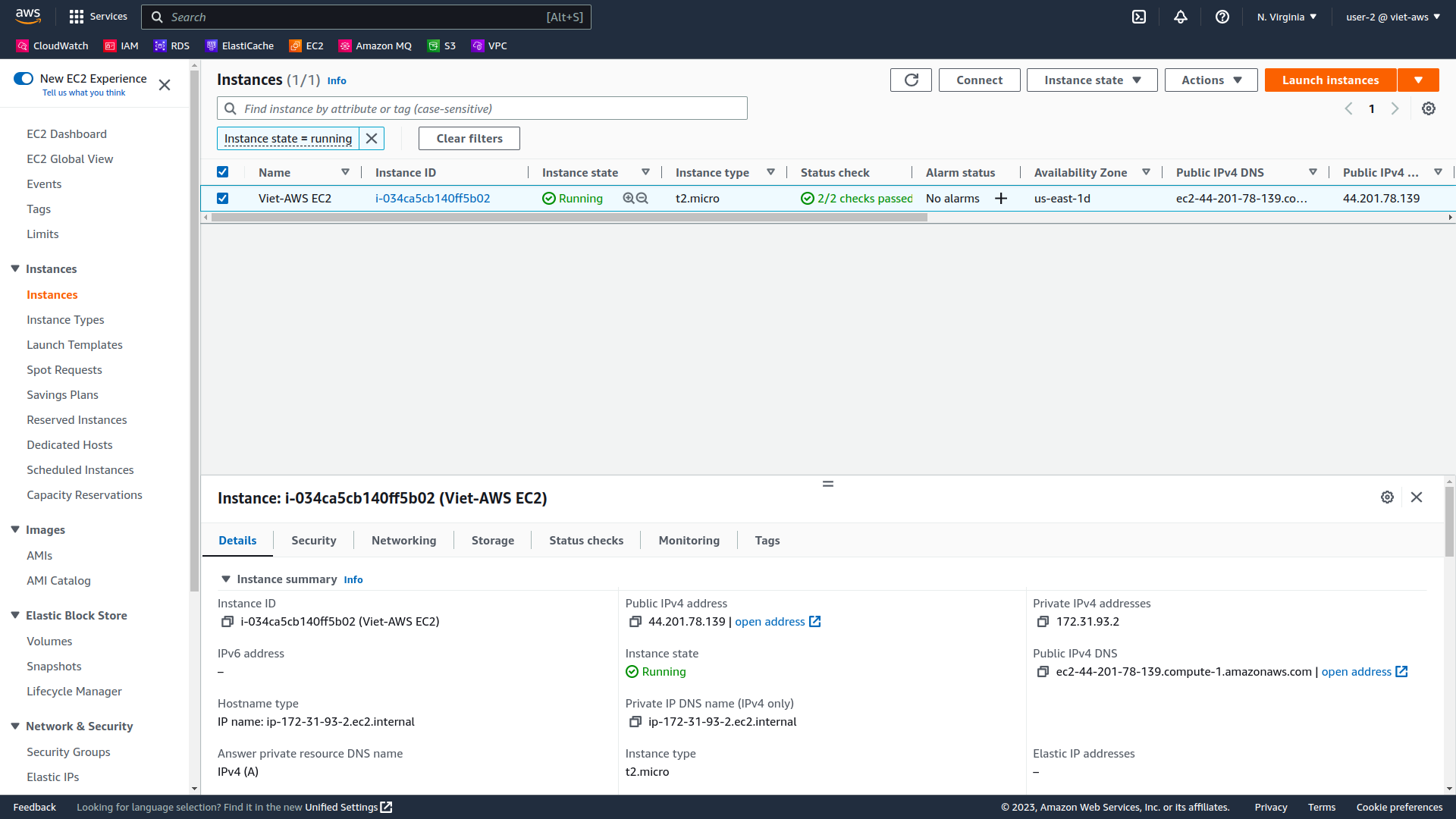The width and height of the screenshot is (1456, 819).
Task: Switch to the Tags tab
Action: (767, 540)
